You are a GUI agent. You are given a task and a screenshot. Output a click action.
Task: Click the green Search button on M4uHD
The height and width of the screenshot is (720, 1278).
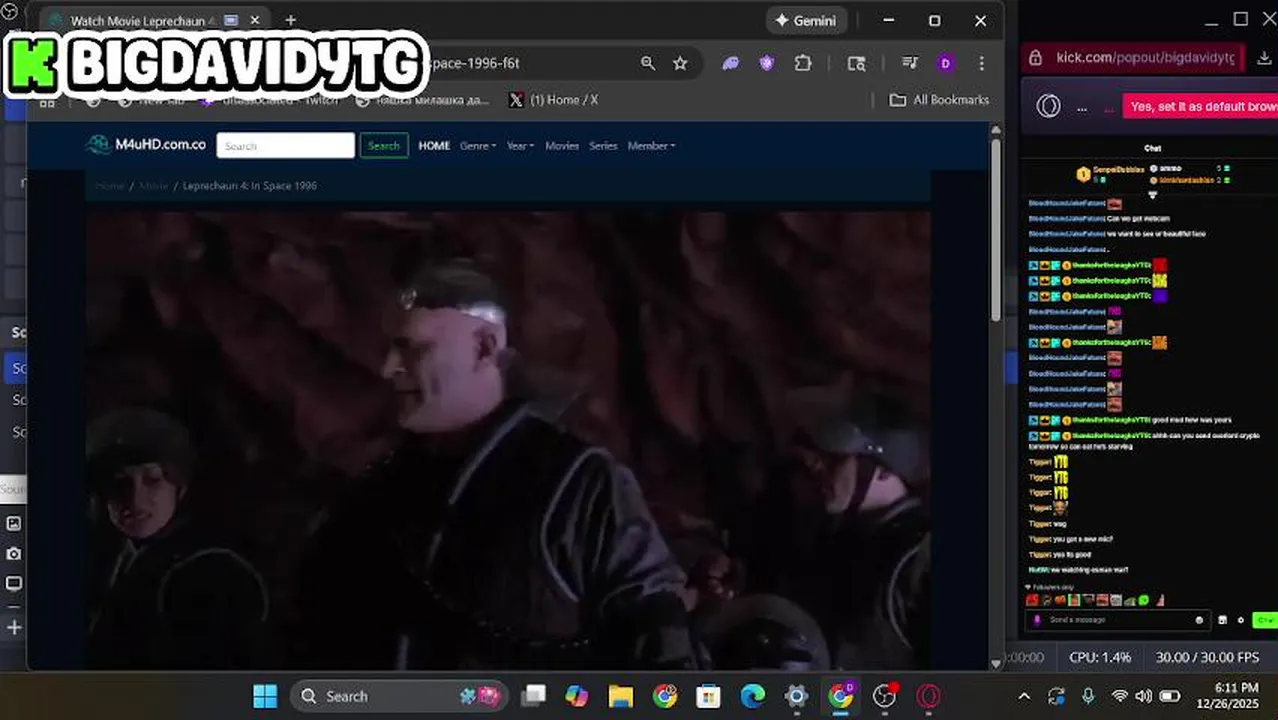point(384,146)
